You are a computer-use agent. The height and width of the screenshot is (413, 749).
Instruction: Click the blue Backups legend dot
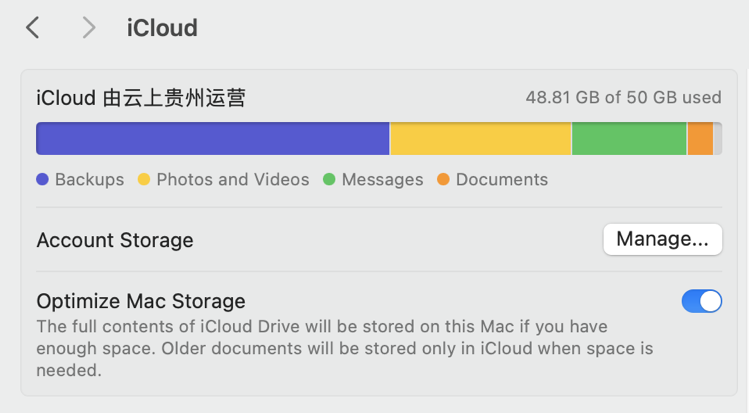[x=42, y=180]
